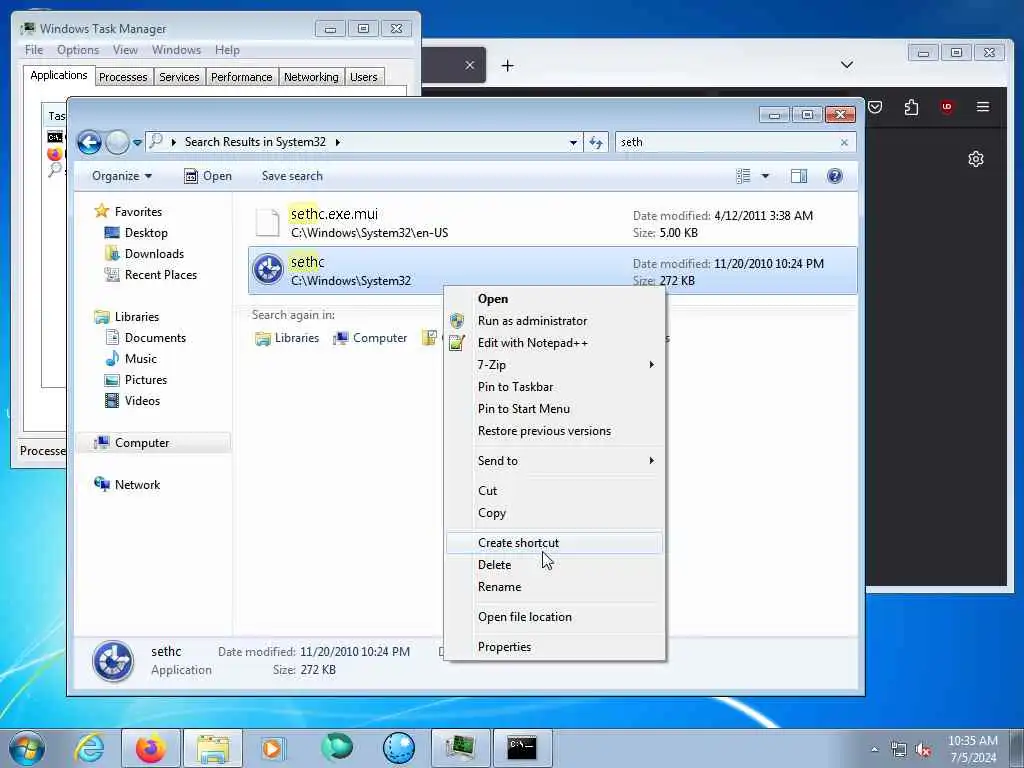Open Task Manager Windows menu
This screenshot has width=1024, height=768.
tap(176, 50)
